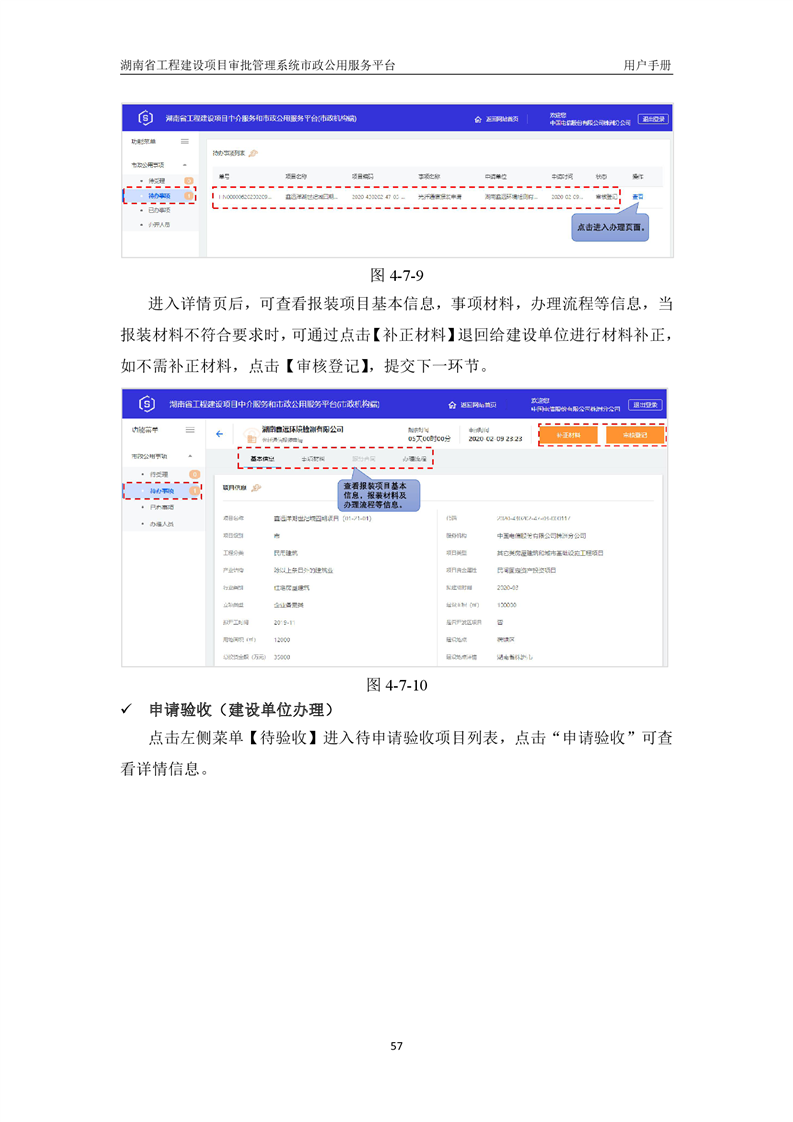Click 退出登录 button in upper screenshot
This screenshot has height=1122, width=793.
click(653, 119)
